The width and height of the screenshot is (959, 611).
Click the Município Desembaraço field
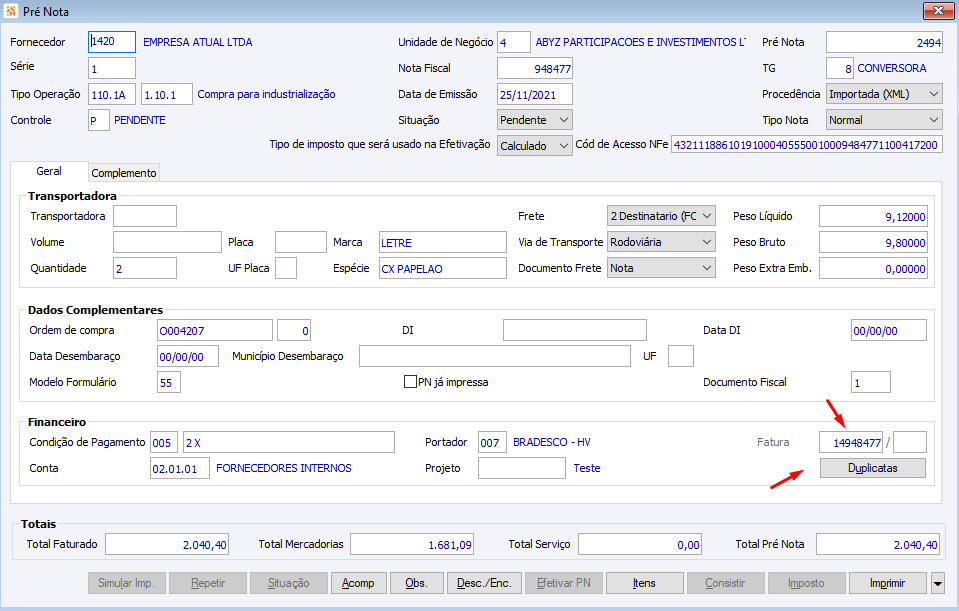[x=495, y=356]
